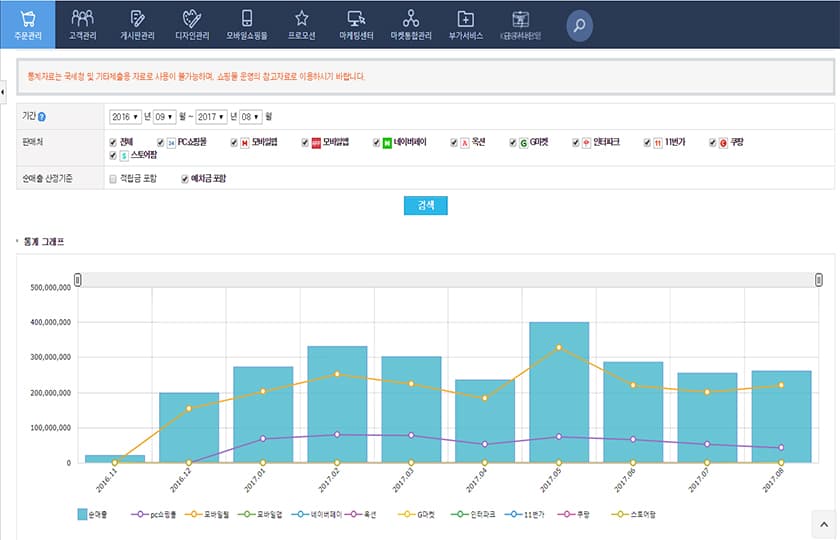This screenshot has width=840, height=540.
Task: Open the 모바일쇼핑몰 phone icon menu
Action: point(246,25)
